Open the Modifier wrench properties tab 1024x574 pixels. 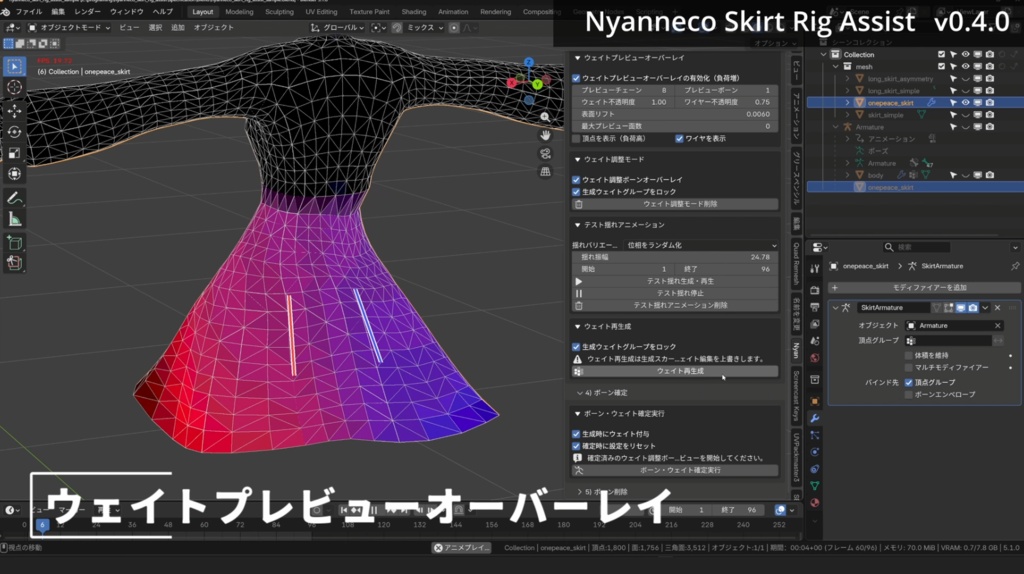(x=814, y=418)
